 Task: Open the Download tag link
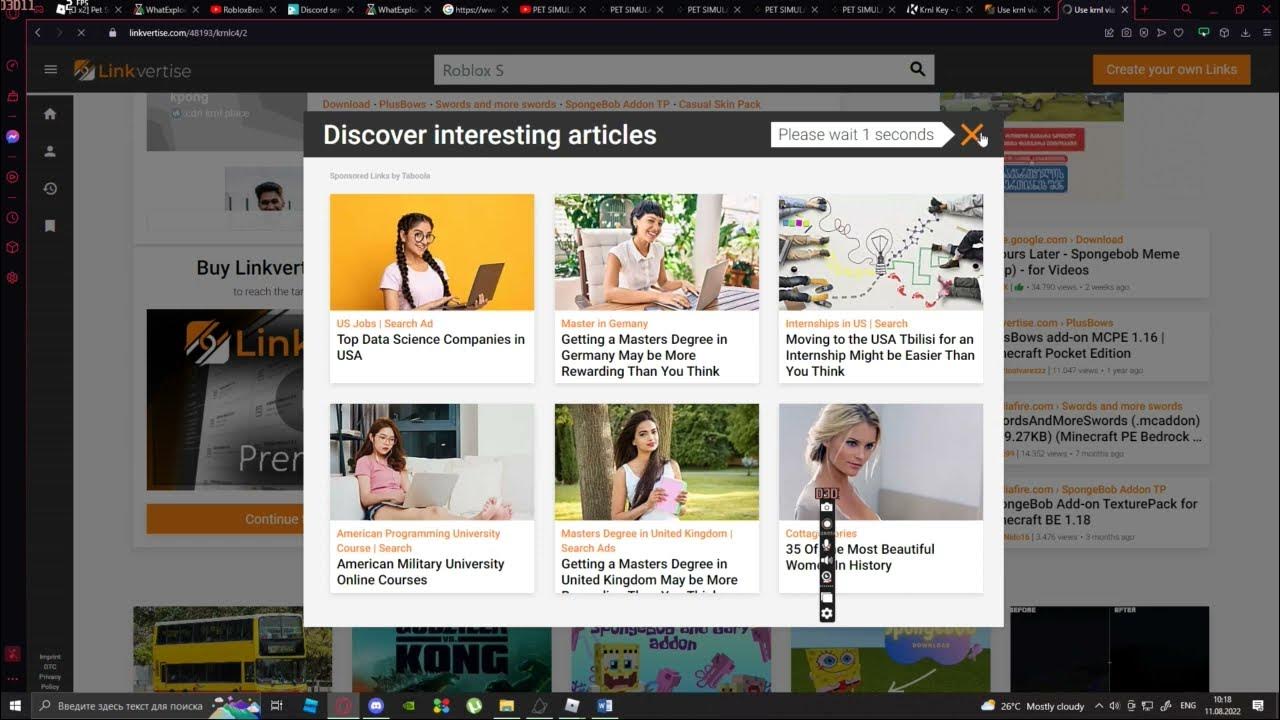pyautogui.click(x=346, y=104)
